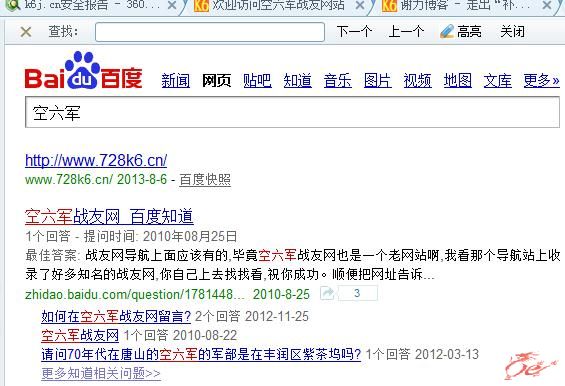Close the 360 安全报告 tab
This screenshot has width=565, height=386.
tap(172, 5)
